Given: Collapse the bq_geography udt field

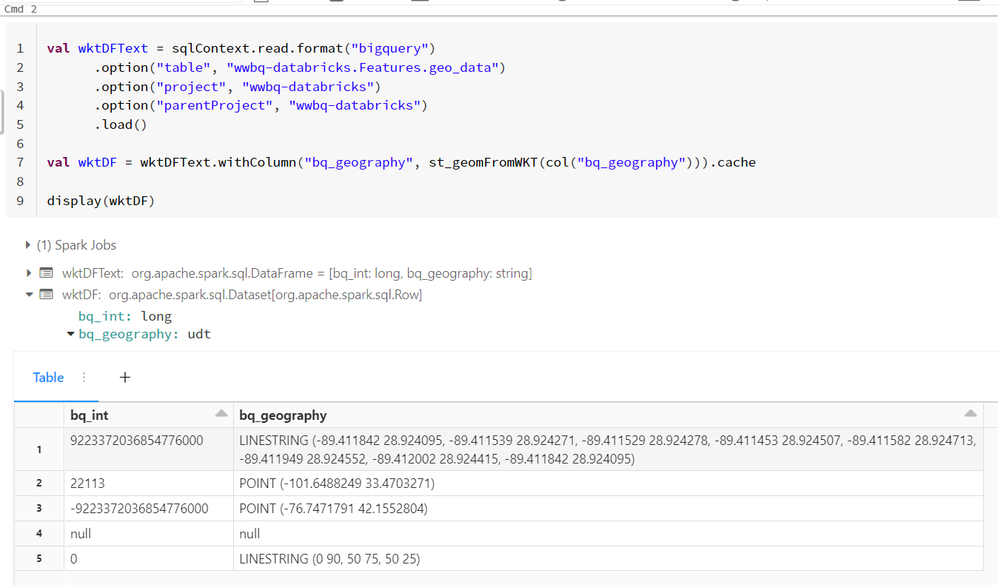Looking at the screenshot, I should click(x=70, y=334).
